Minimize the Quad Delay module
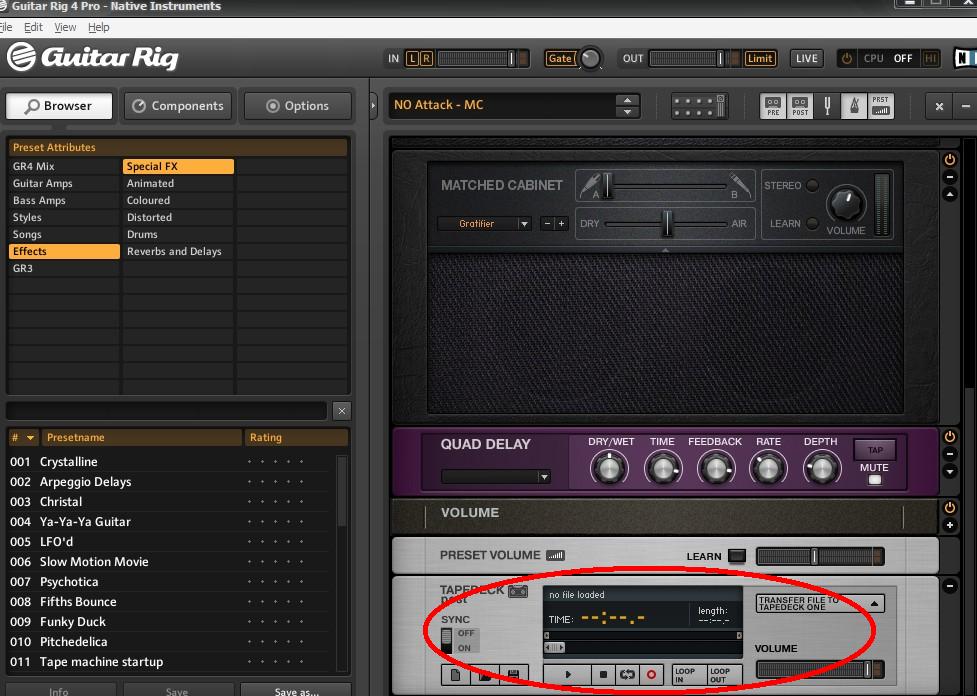Image resolution: width=977 pixels, height=696 pixels. coord(950,454)
